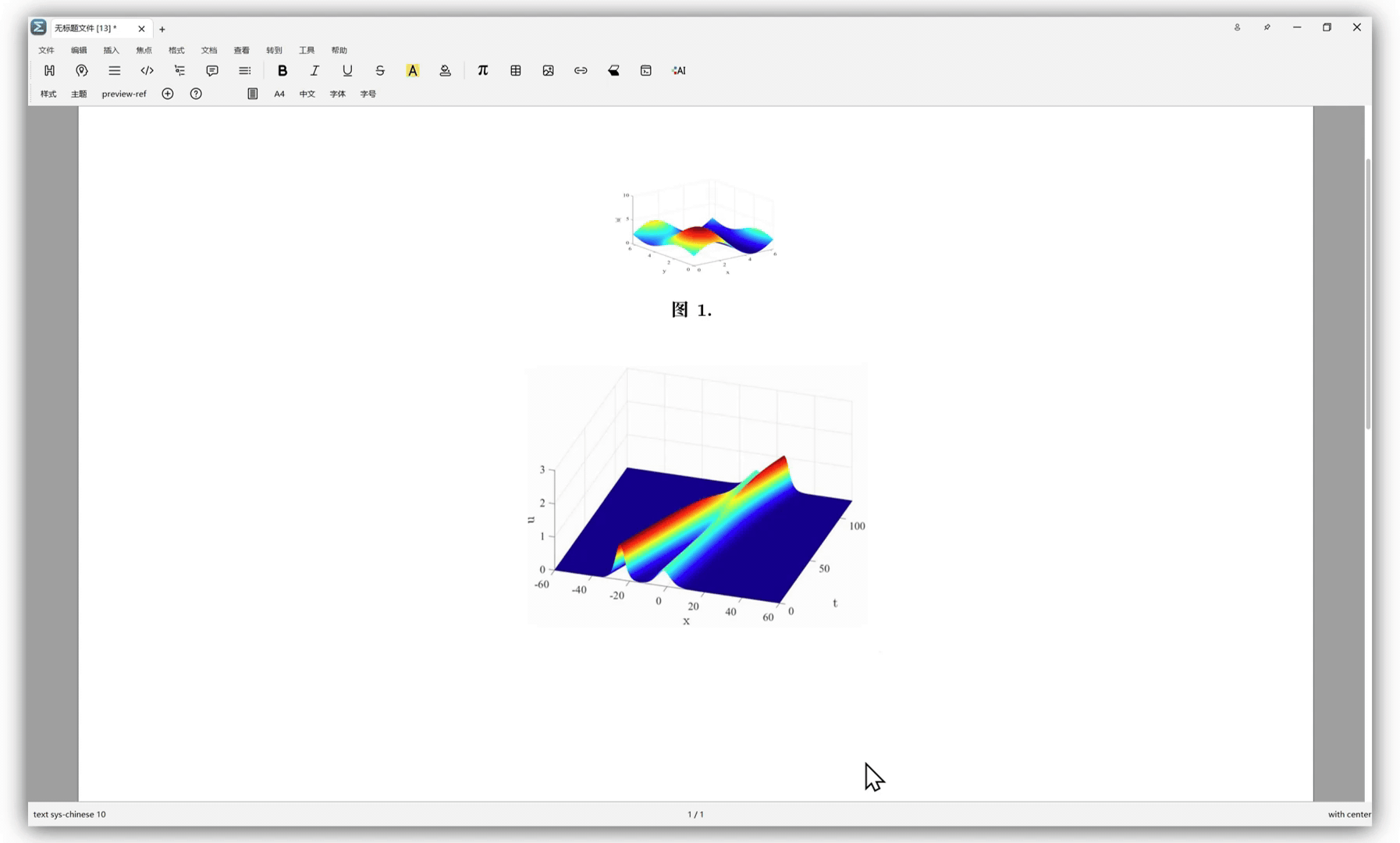The image size is (1400, 843).
Task: Open the 字体 font dropdown
Action: coord(337,94)
